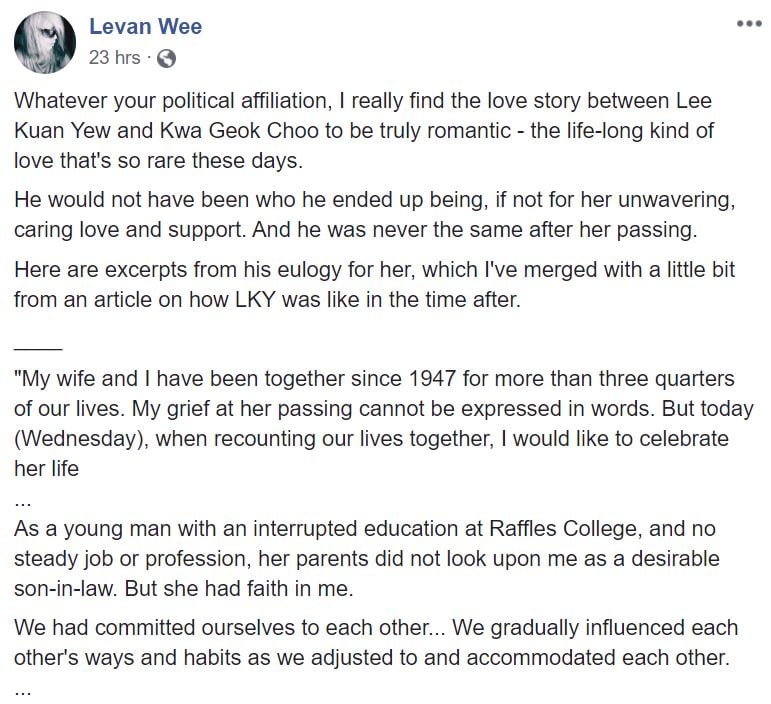771x704 pixels.
Task: Click the short horizontal divider line
Action: (x=39, y=347)
